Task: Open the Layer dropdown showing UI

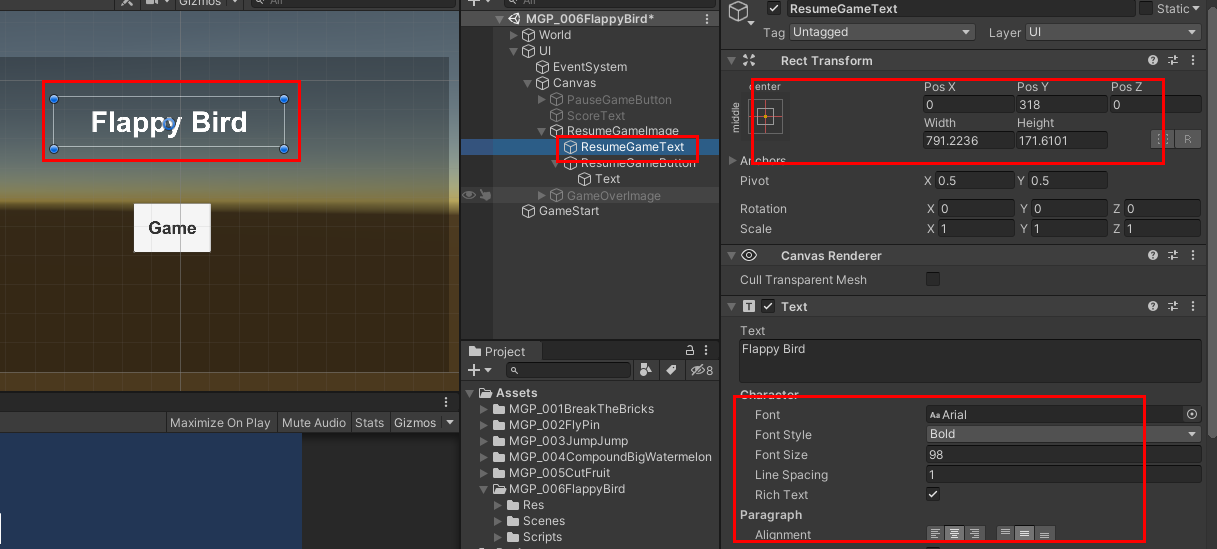Action: [1113, 32]
